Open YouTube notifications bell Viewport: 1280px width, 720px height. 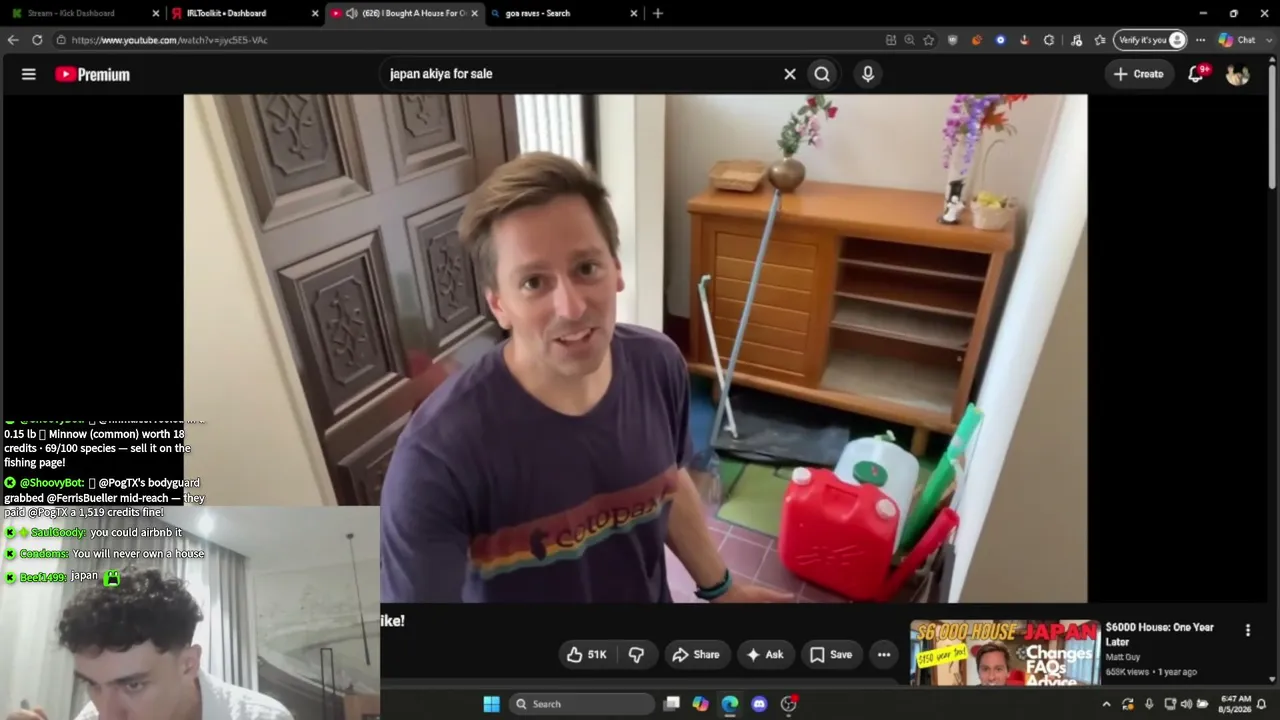1196,74
